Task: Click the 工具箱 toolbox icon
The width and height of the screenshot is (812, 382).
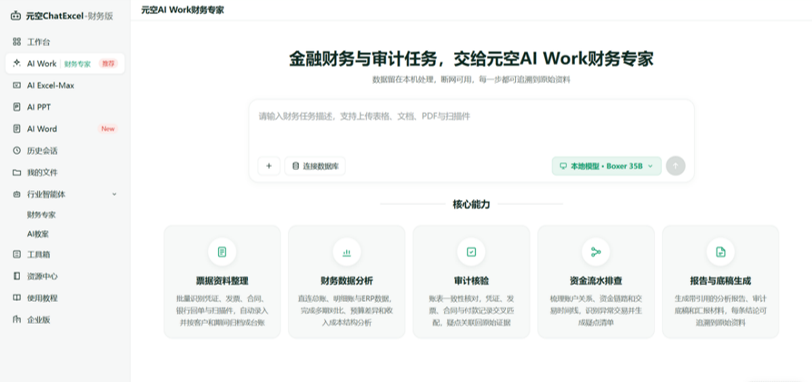Action: pos(17,255)
